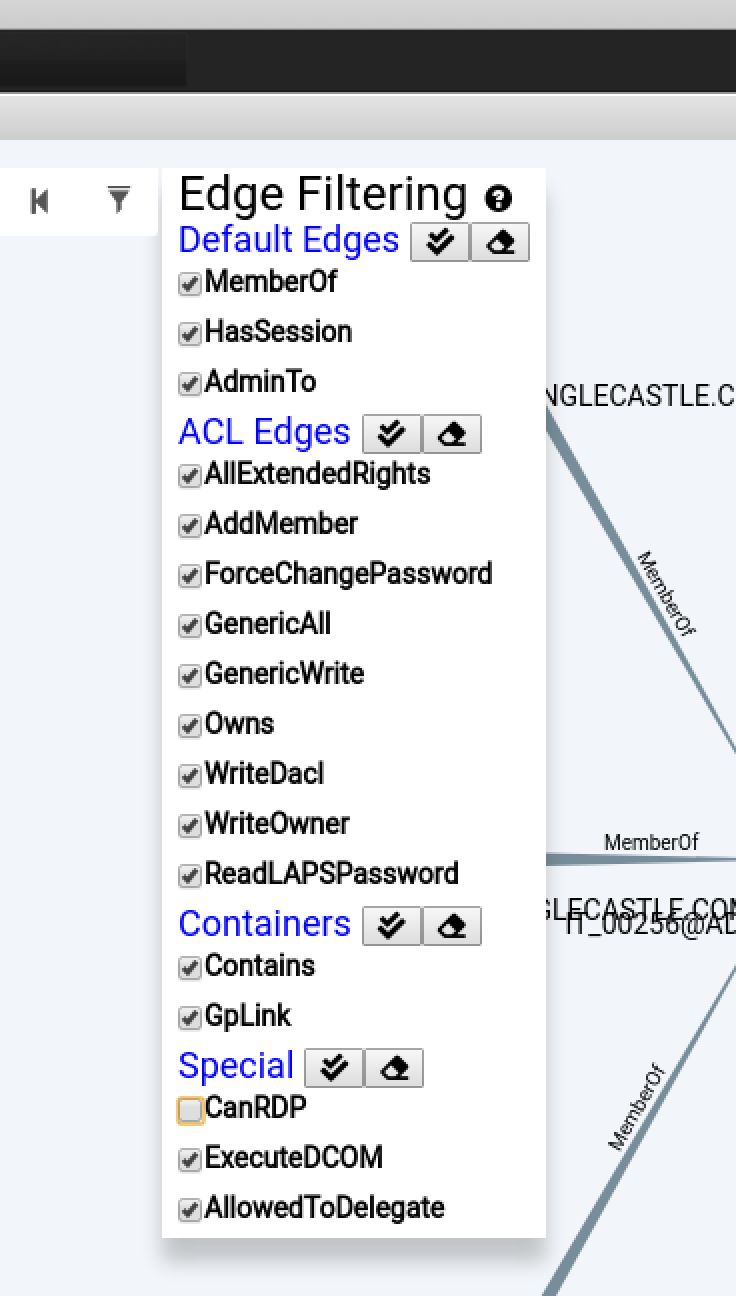Uncheck the ForceChangePassword filter
This screenshot has height=1296, width=736.
tap(190, 576)
